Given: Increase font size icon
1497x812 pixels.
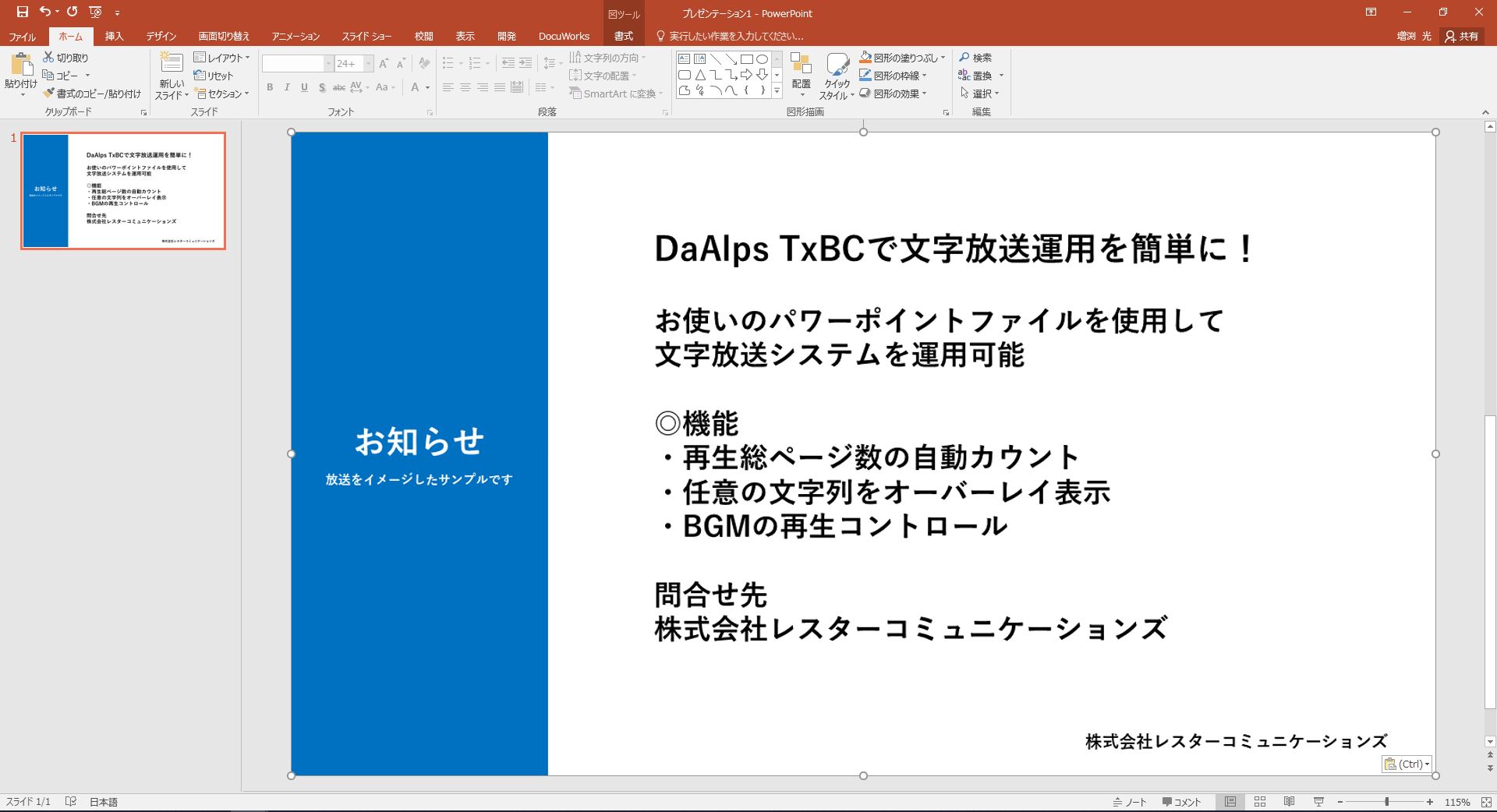Looking at the screenshot, I should pos(384,63).
